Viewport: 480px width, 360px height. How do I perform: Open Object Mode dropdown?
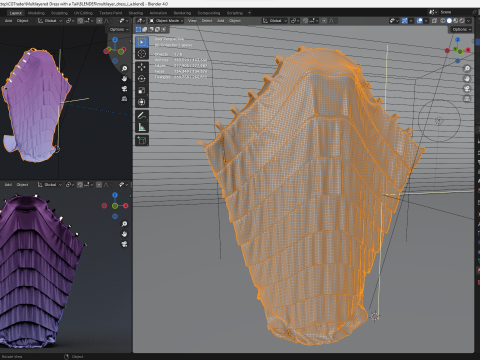click(167, 21)
